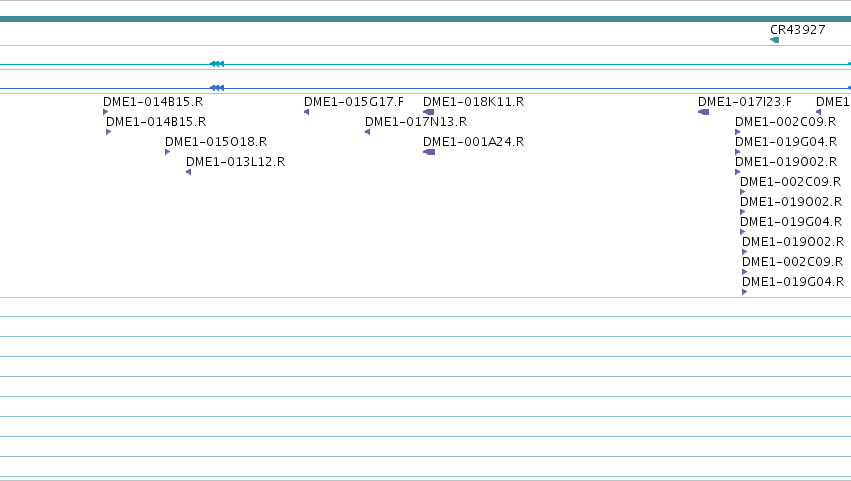Select the thick teal gene span bar

pos(426,19)
